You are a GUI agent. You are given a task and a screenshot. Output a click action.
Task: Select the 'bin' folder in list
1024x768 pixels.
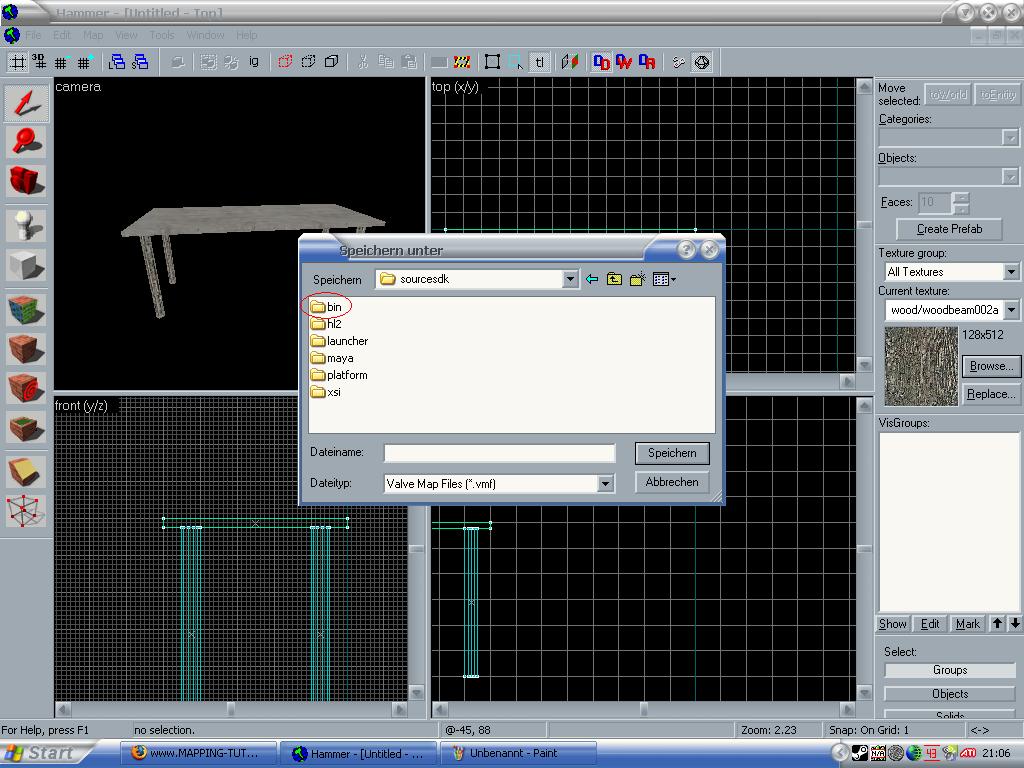(x=327, y=307)
